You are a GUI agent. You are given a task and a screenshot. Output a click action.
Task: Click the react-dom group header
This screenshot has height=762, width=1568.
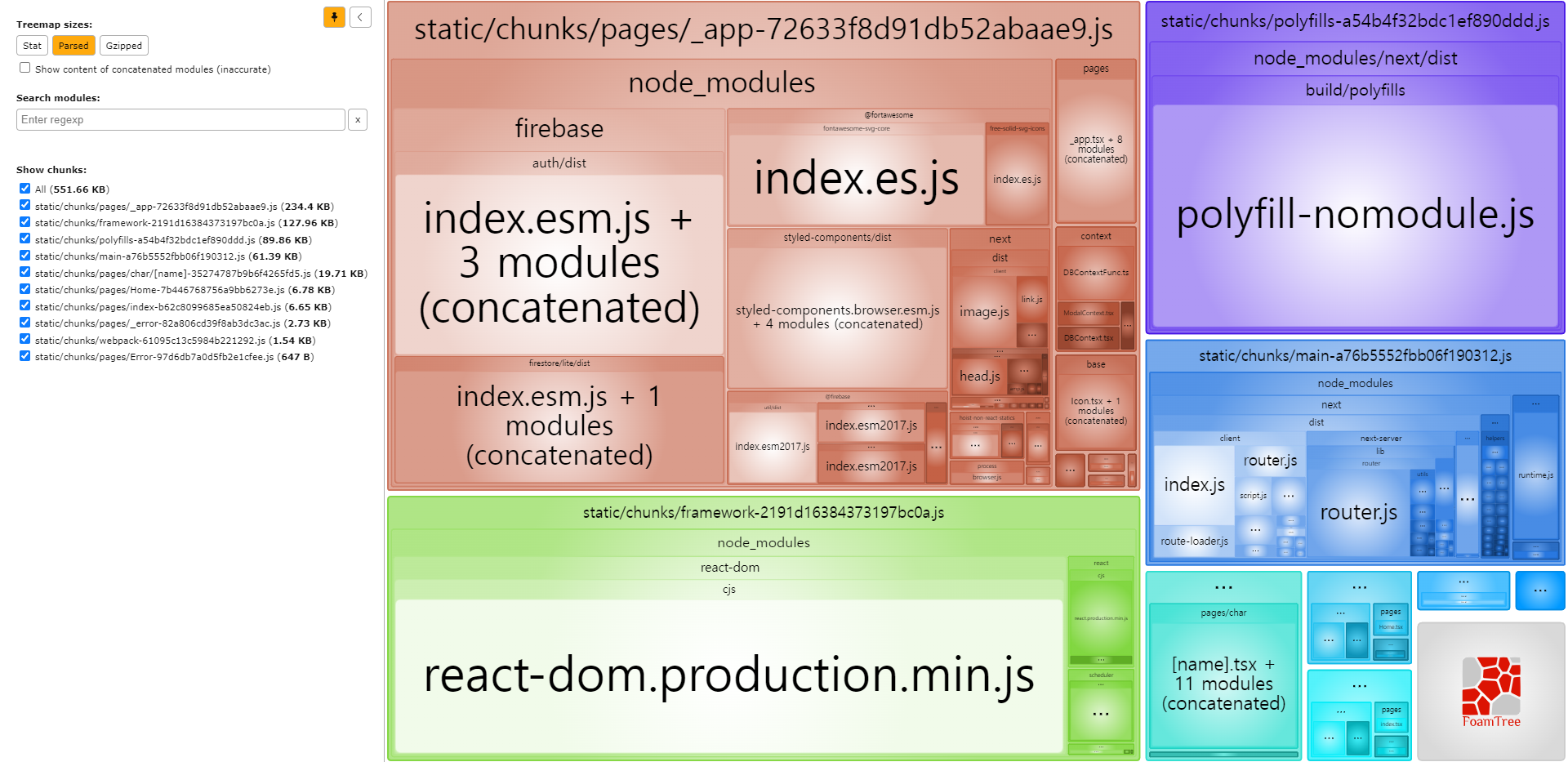pos(729,567)
